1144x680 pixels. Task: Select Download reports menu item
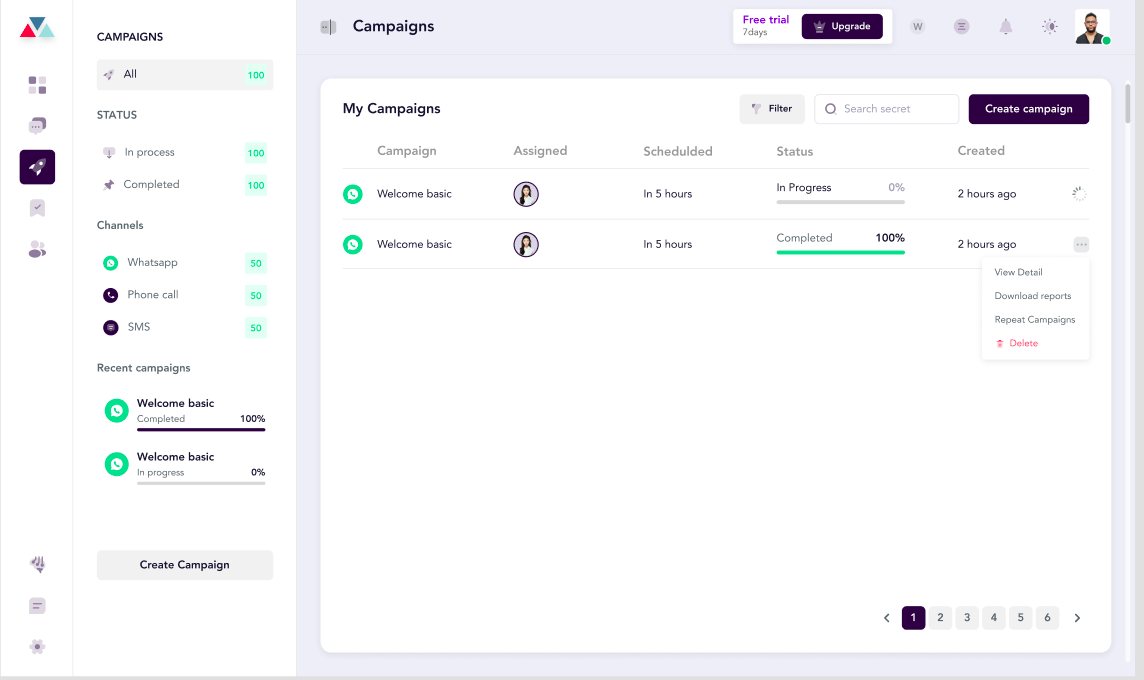coord(1032,295)
